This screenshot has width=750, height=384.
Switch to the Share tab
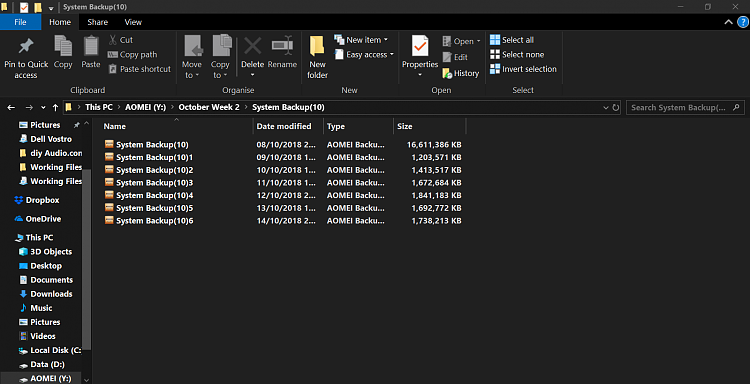tap(98, 22)
